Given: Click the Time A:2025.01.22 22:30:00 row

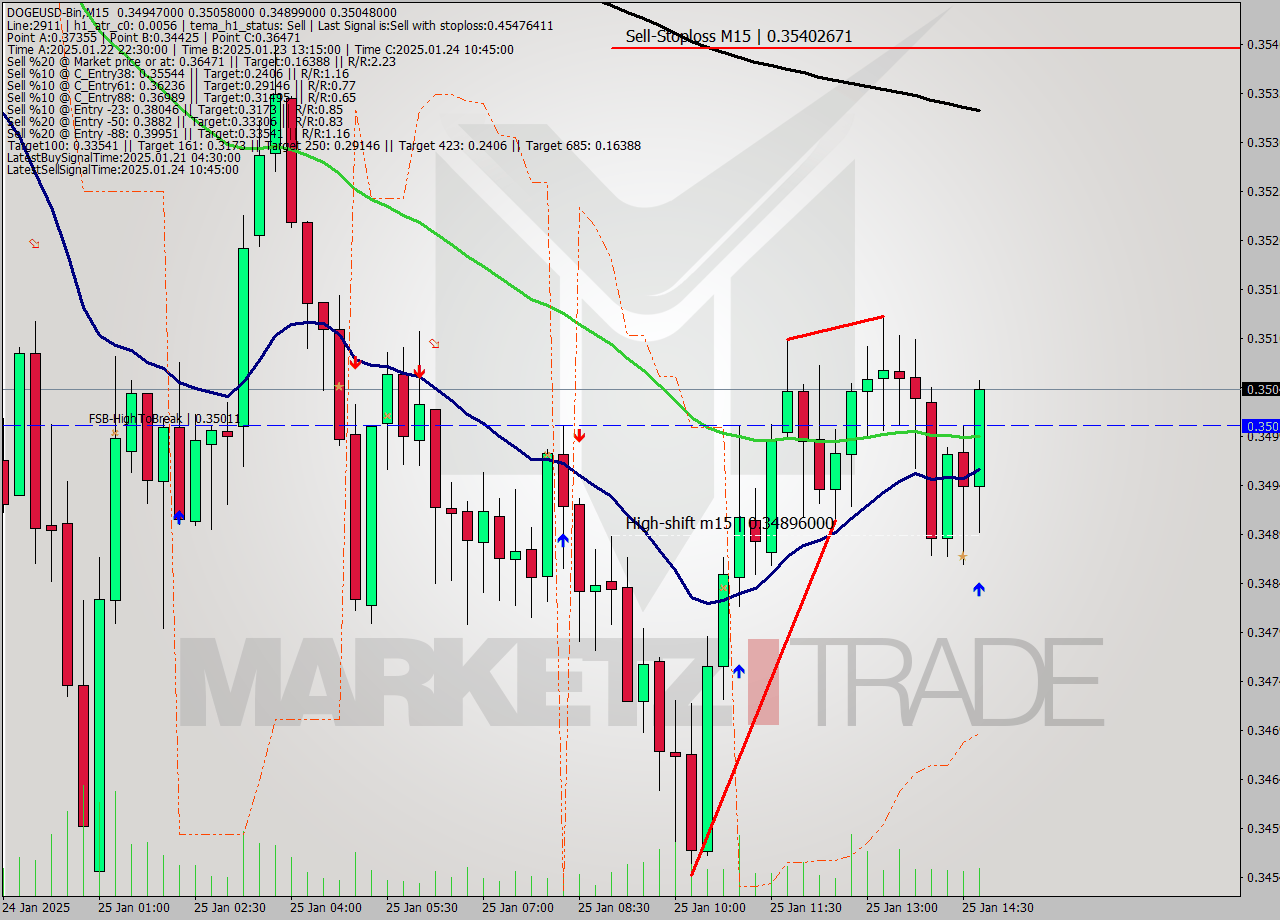Looking at the screenshot, I should coord(260,49).
